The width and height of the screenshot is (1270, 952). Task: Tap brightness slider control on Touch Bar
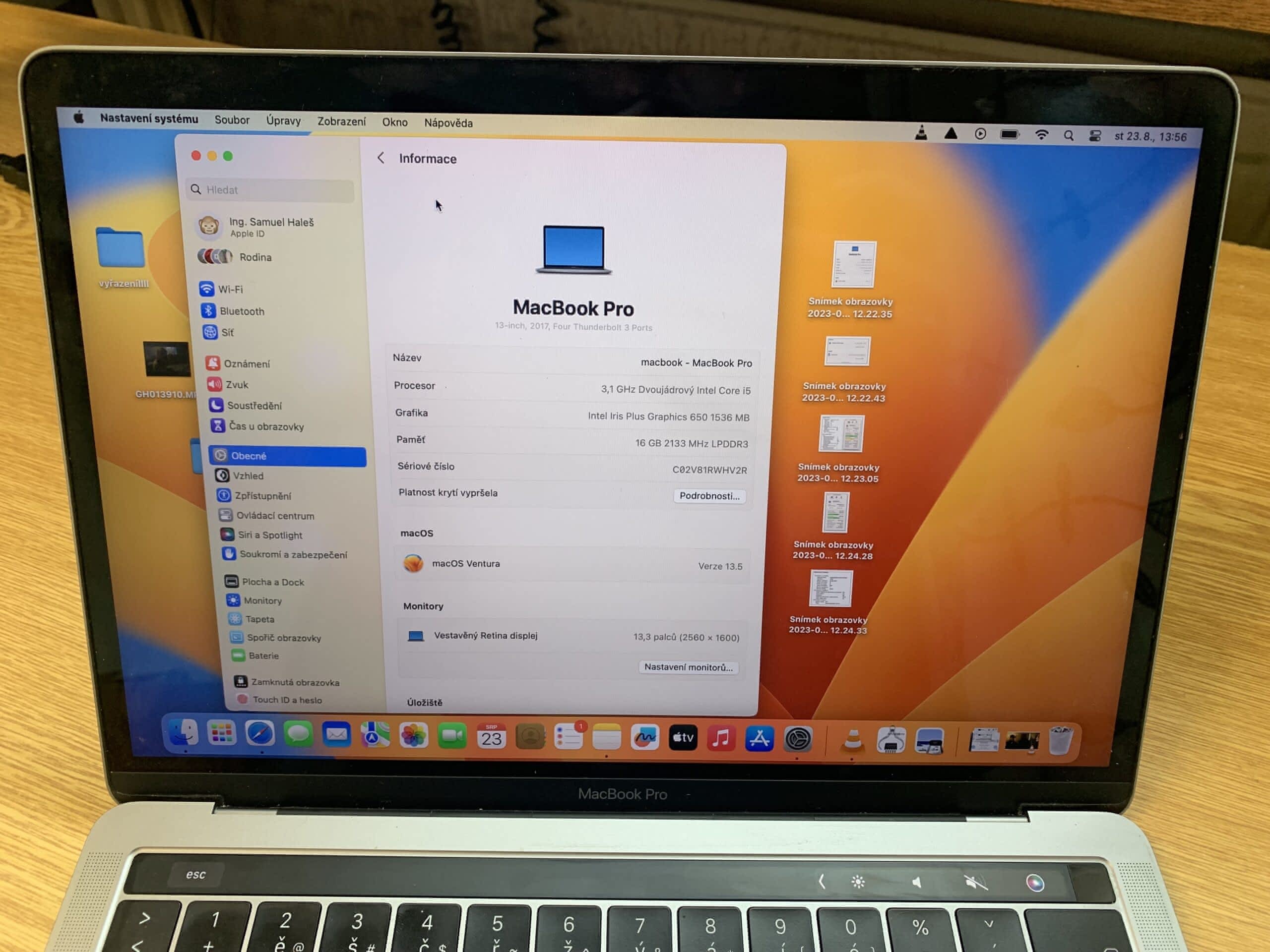click(858, 882)
